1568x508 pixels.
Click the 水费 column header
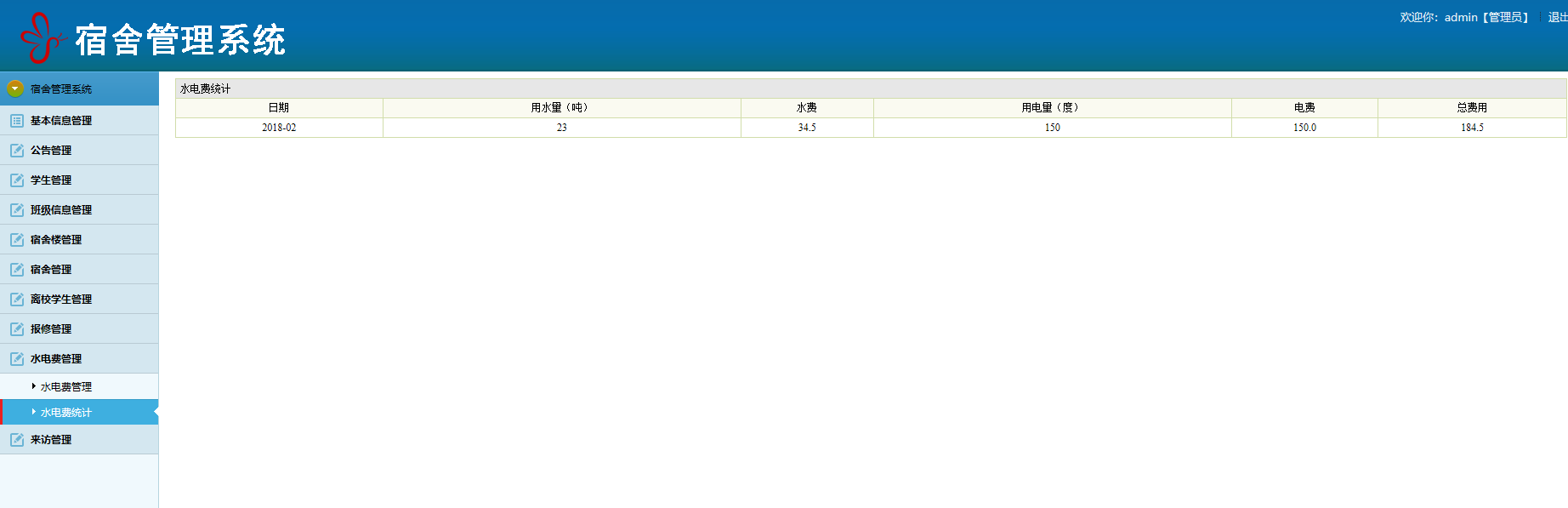[x=807, y=107]
